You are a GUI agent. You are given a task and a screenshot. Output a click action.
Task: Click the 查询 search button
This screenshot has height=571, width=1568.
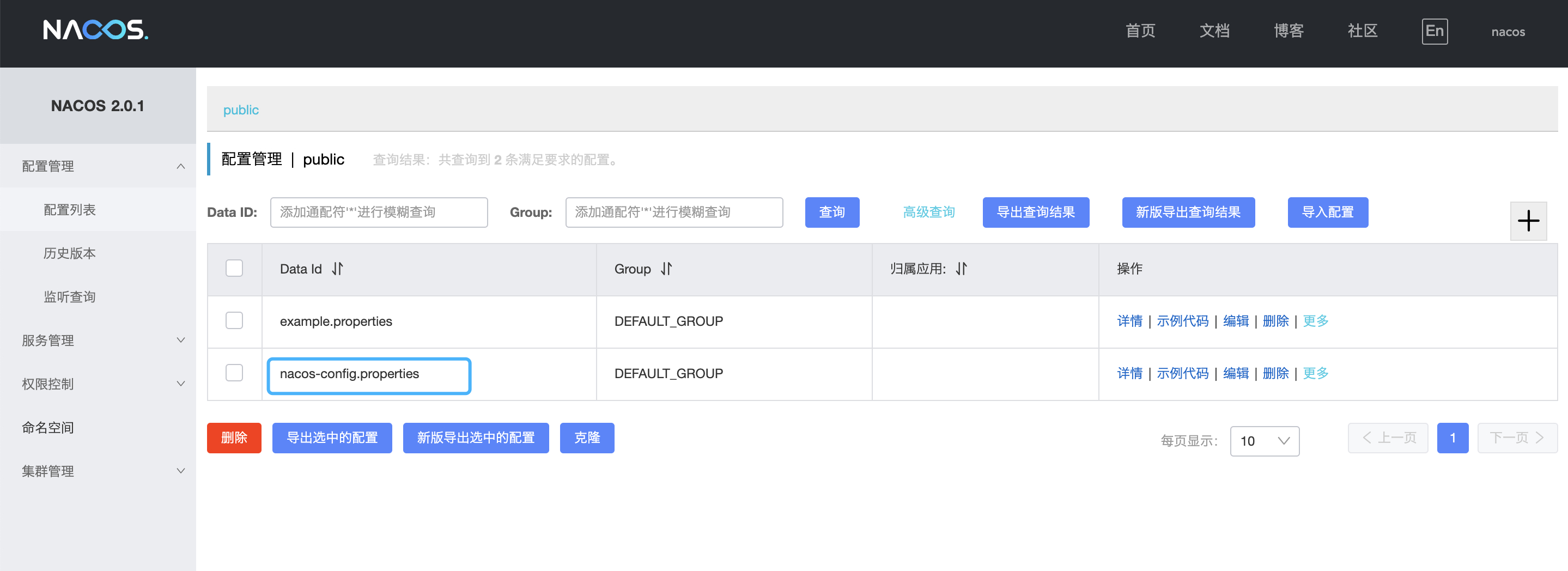tap(831, 212)
